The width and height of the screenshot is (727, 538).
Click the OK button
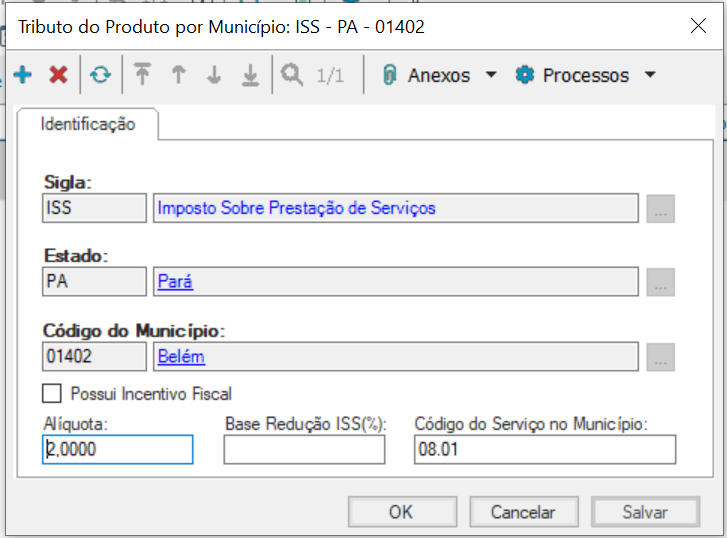pos(402,512)
